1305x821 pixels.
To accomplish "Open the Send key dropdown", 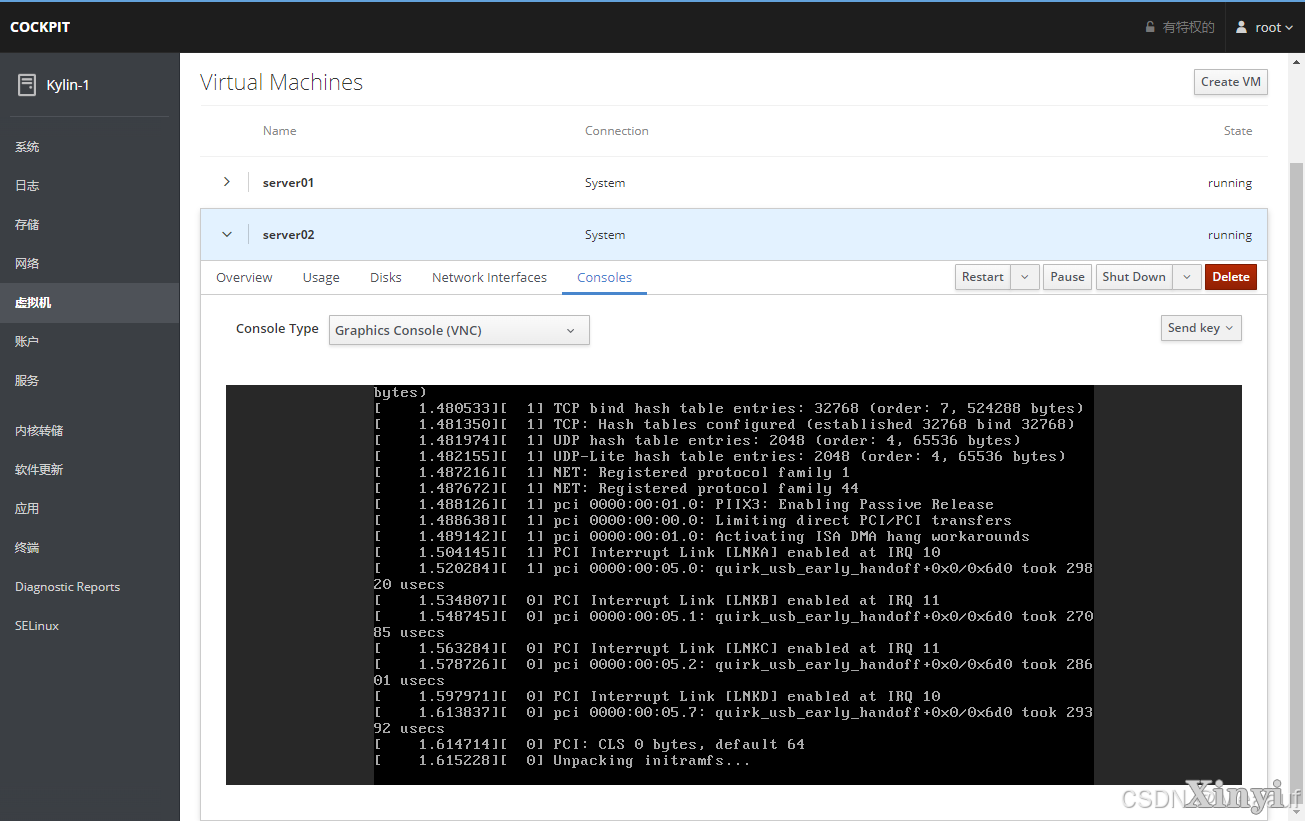I will (x=1201, y=328).
